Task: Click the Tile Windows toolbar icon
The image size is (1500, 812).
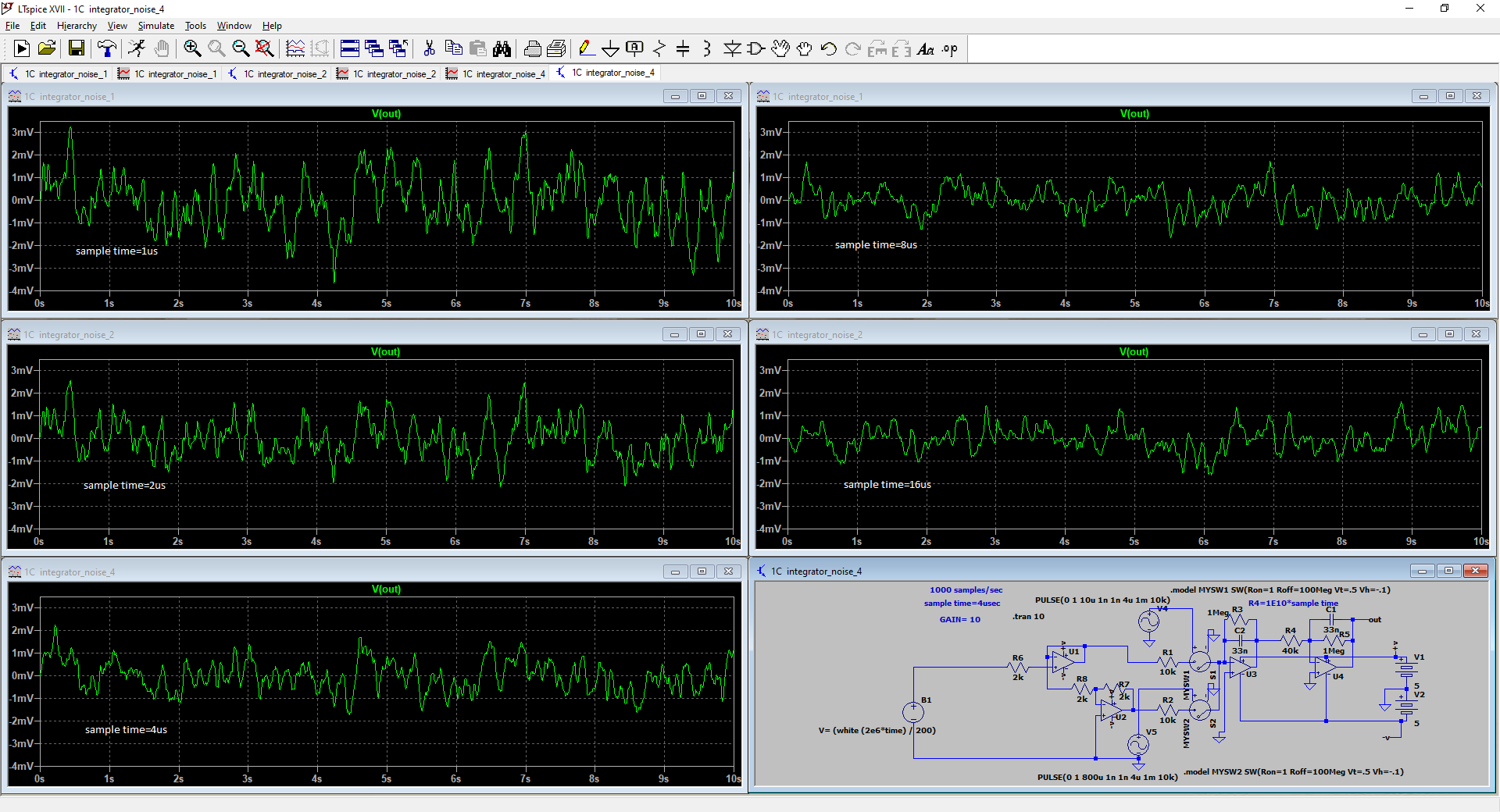Action: point(350,49)
